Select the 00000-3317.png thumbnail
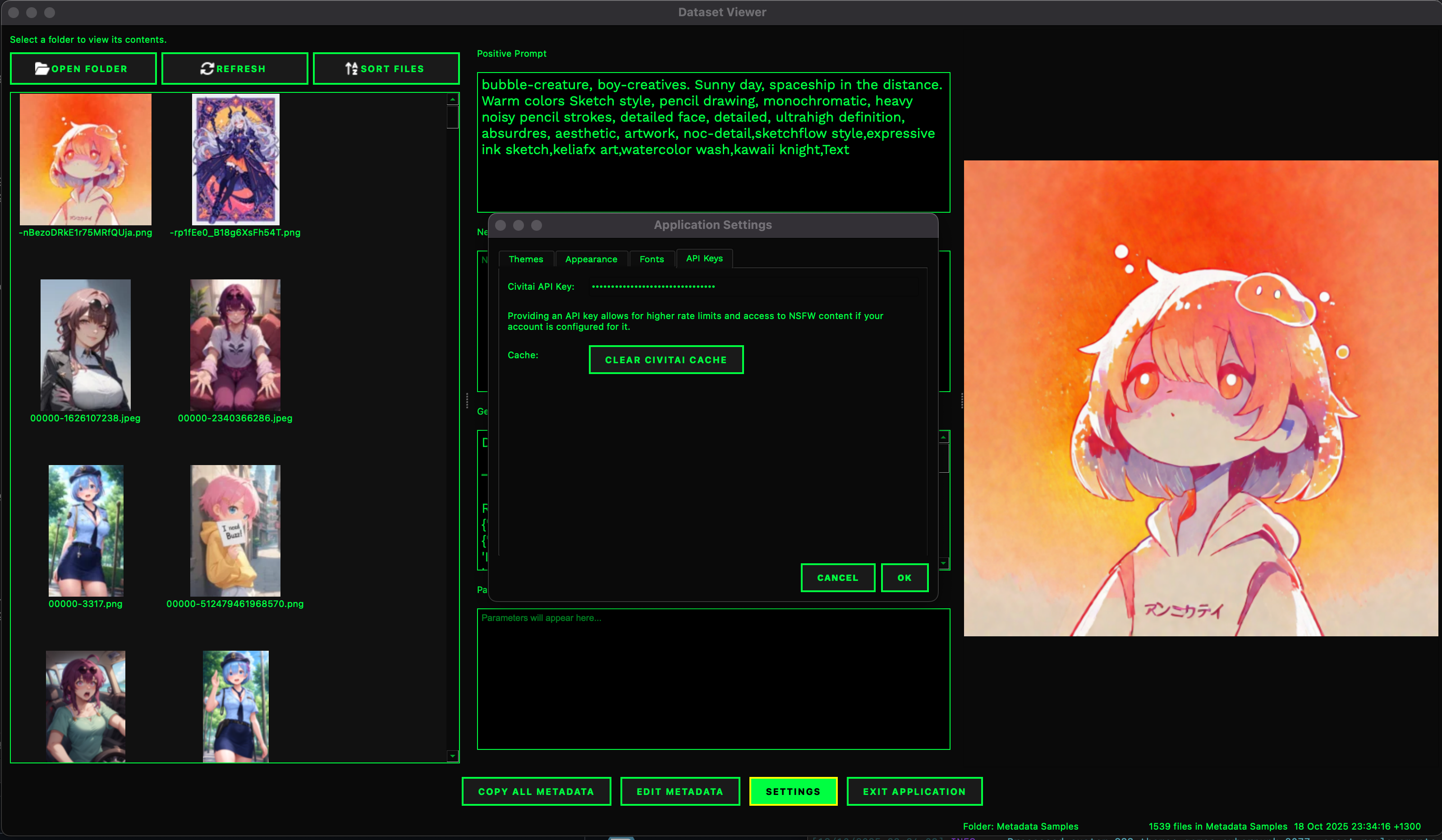The height and width of the screenshot is (840, 1442). 86,530
